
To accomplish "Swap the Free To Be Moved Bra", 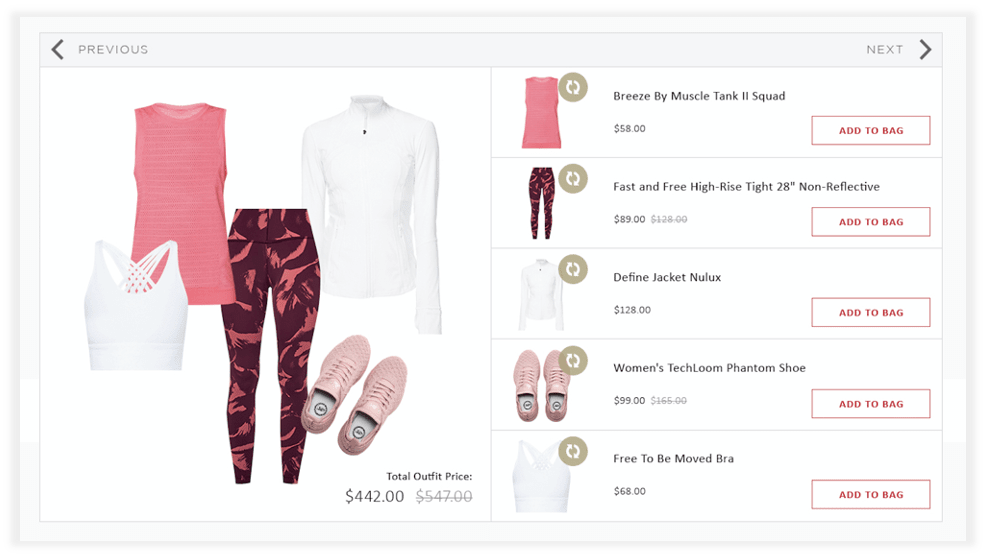I will tap(573, 451).
